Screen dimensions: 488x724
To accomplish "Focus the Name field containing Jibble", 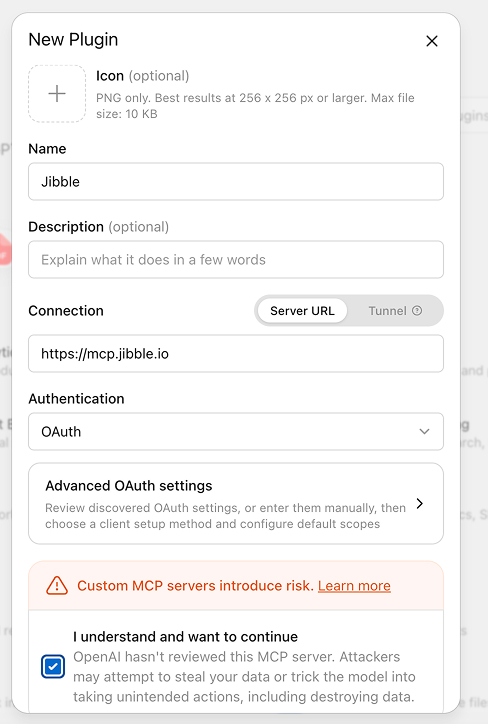I will [x=236, y=181].
